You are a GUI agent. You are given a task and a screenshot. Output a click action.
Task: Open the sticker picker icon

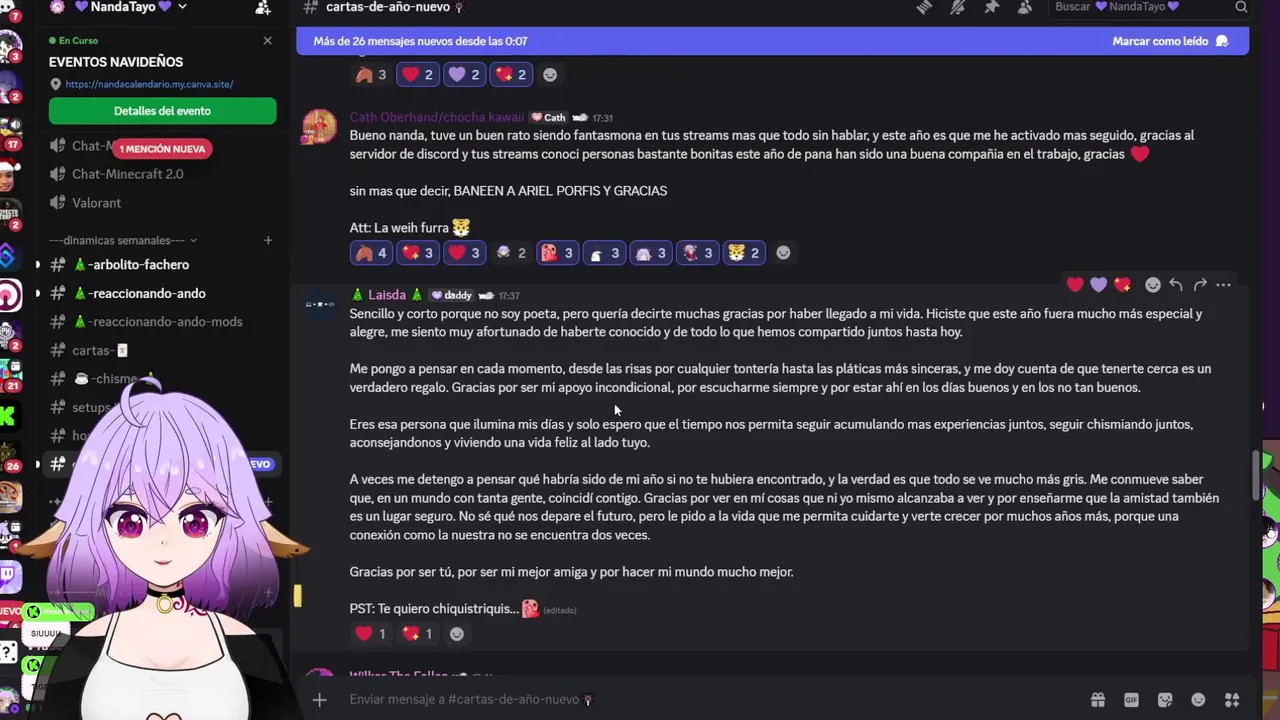tap(1165, 700)
